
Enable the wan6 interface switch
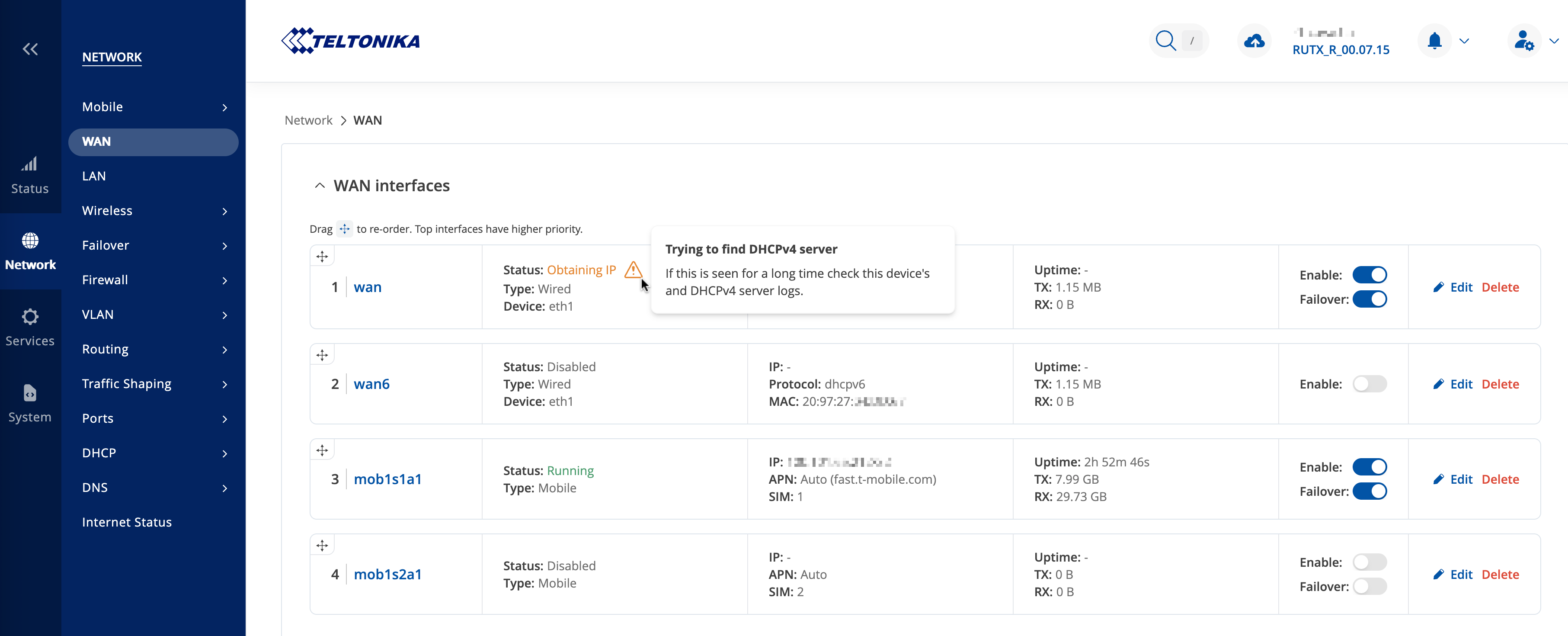[1370, 384]
